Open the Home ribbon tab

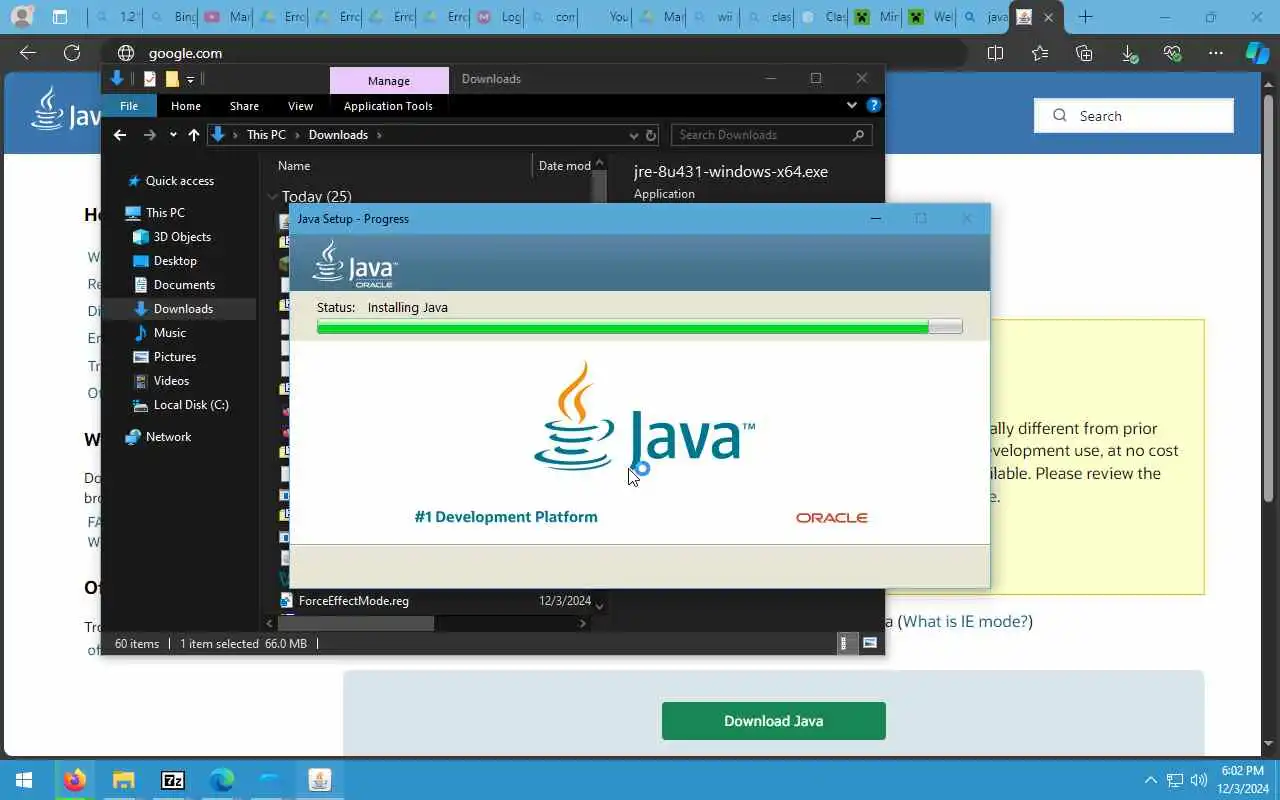pyautogui.click(x=186, y=106)
